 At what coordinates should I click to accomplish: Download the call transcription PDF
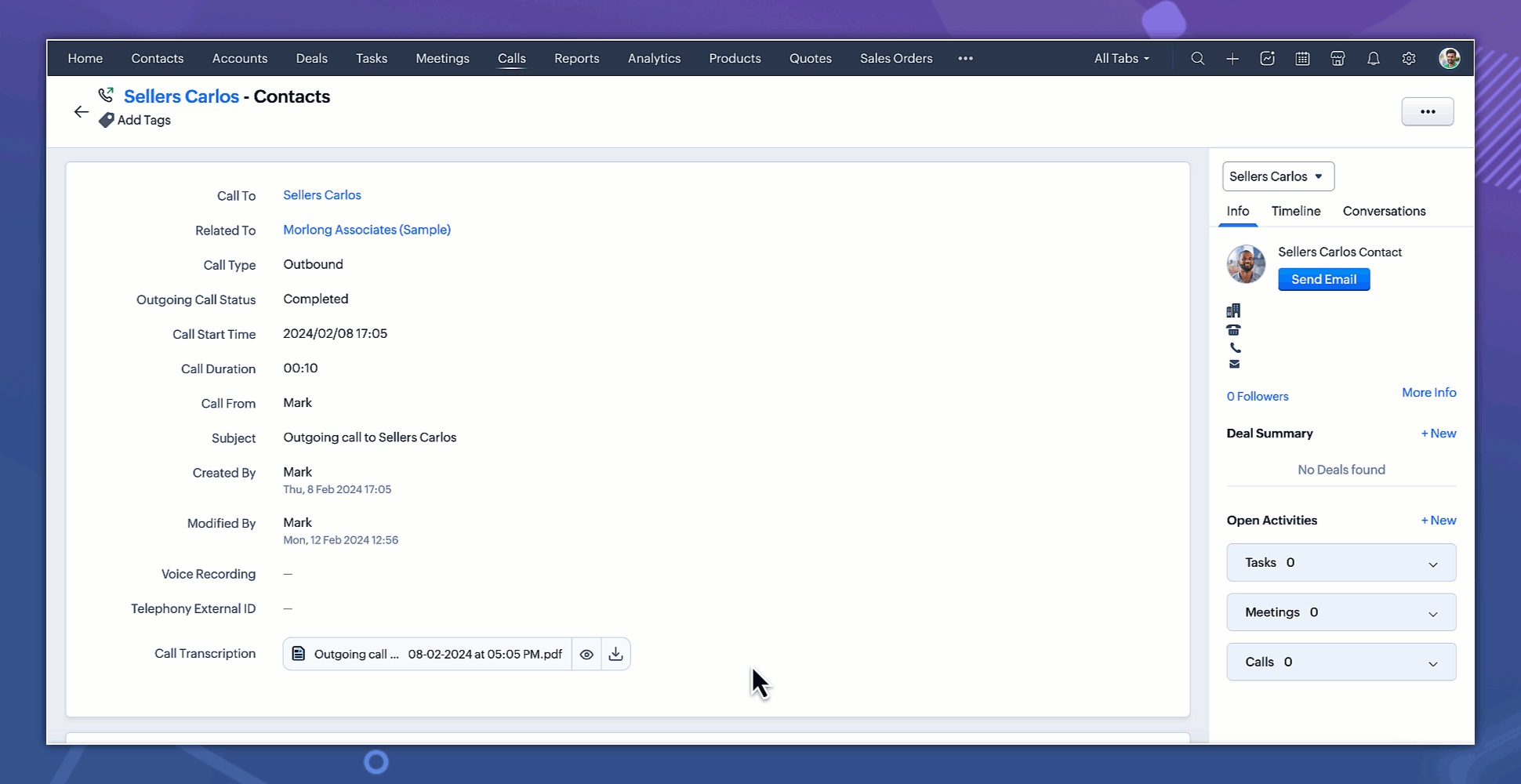[x=615, y=654]
